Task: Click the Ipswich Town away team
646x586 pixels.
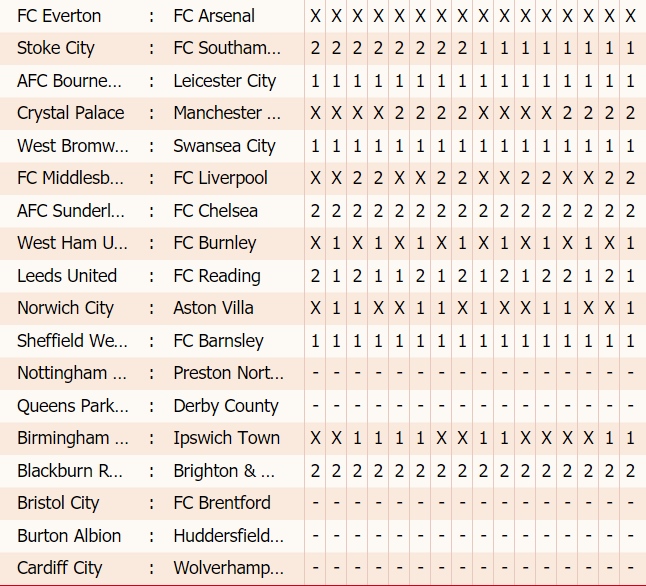Action: point(227,438)
